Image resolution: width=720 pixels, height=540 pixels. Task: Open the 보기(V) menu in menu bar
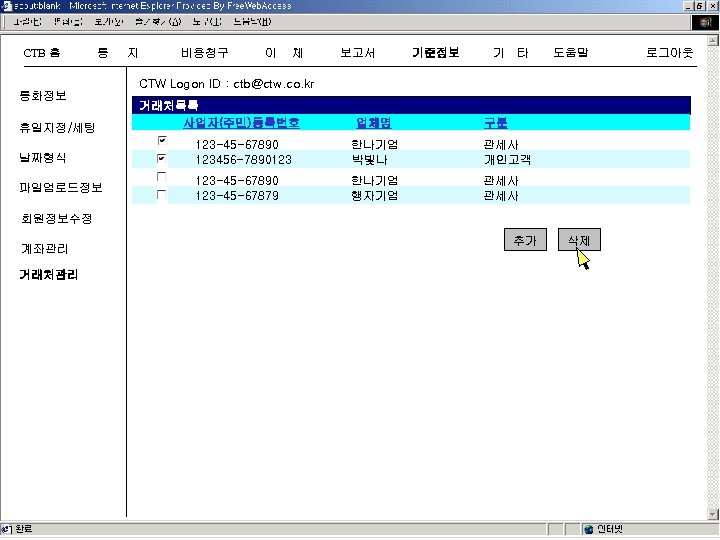pos(109,22)
